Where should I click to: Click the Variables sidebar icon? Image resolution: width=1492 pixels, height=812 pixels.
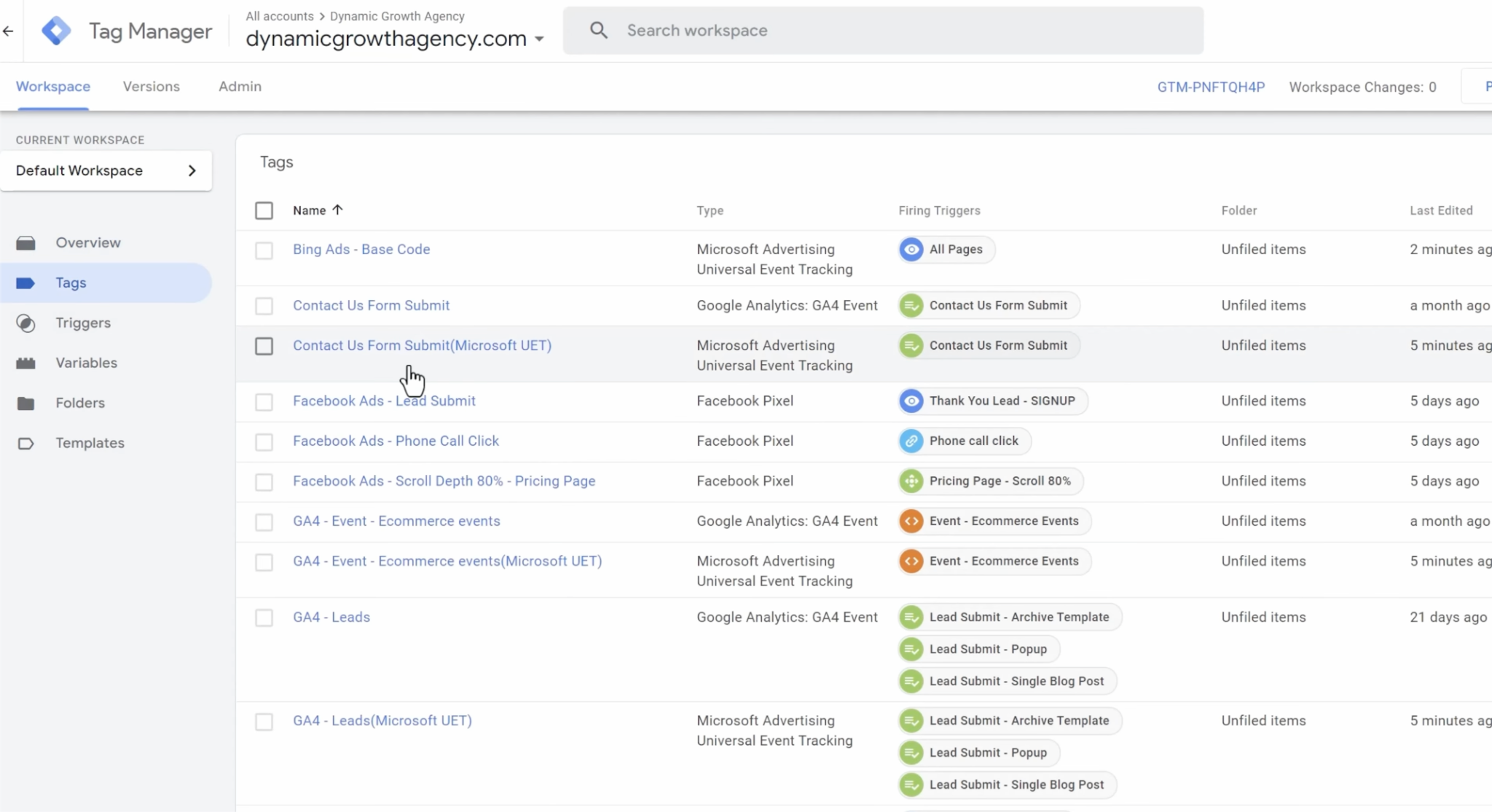25,363
